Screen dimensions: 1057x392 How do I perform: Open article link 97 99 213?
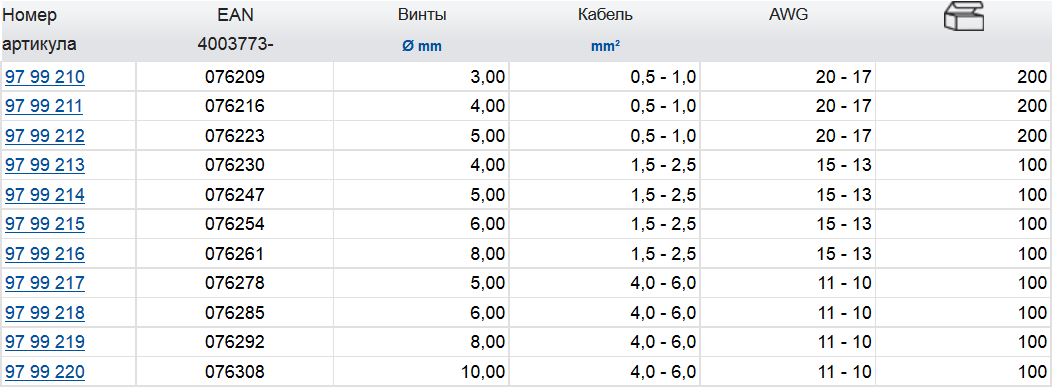(x=45, y=165)
